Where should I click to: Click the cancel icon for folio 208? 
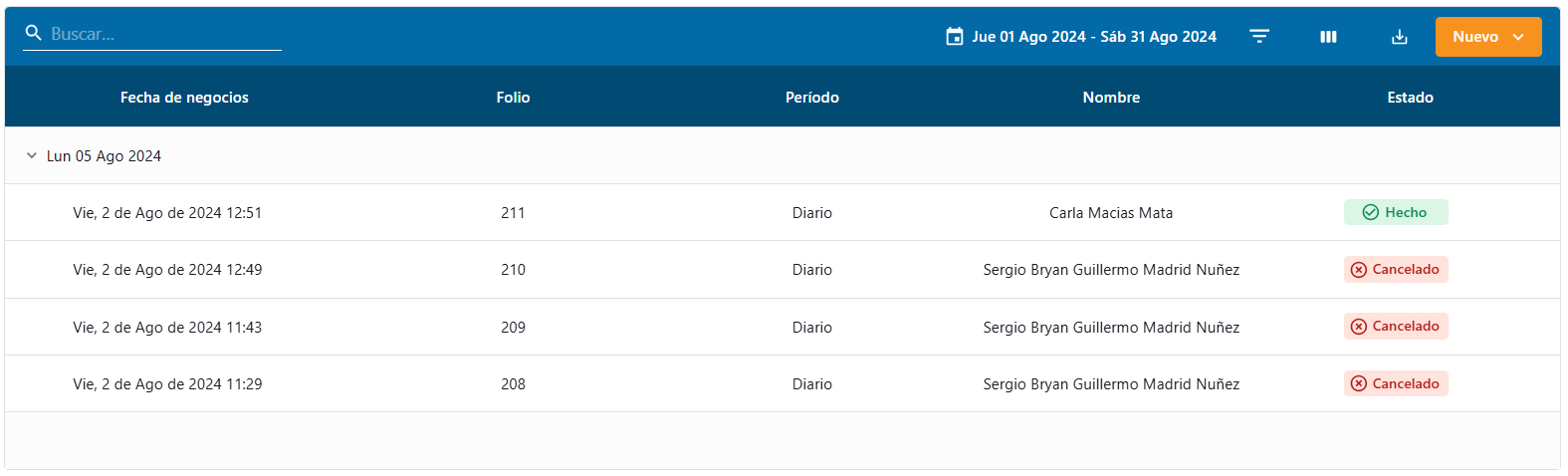pyautogui.click(x=1358, y=384)
